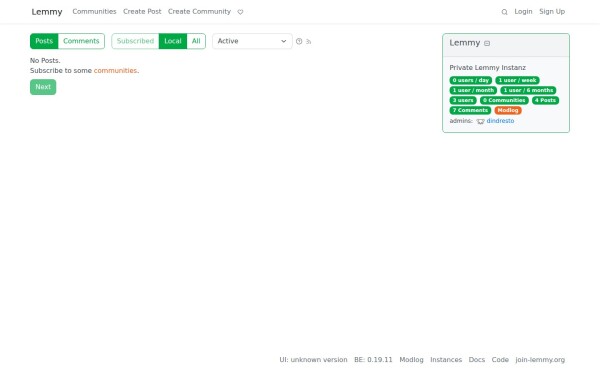Go to the Lemmy home logo
600x375 pixels.
(47, 12)
